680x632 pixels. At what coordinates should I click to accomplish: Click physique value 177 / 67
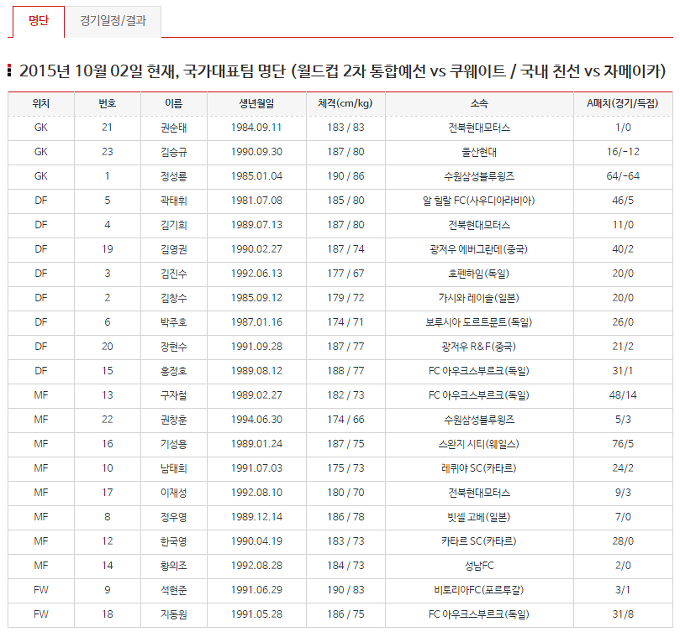click(x=346, y=273)
